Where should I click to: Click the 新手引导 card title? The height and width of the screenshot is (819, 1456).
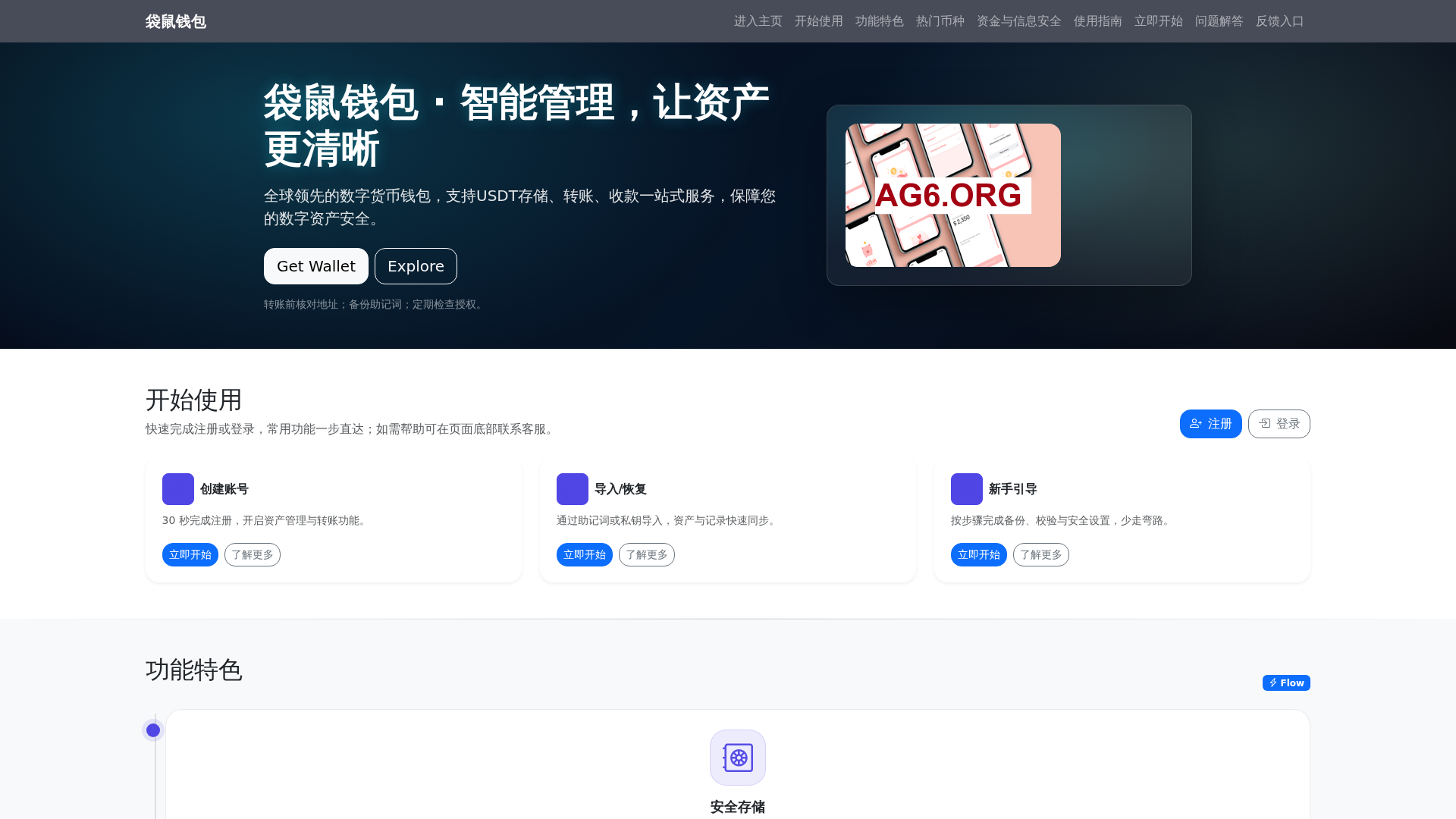click(1013, 489)
